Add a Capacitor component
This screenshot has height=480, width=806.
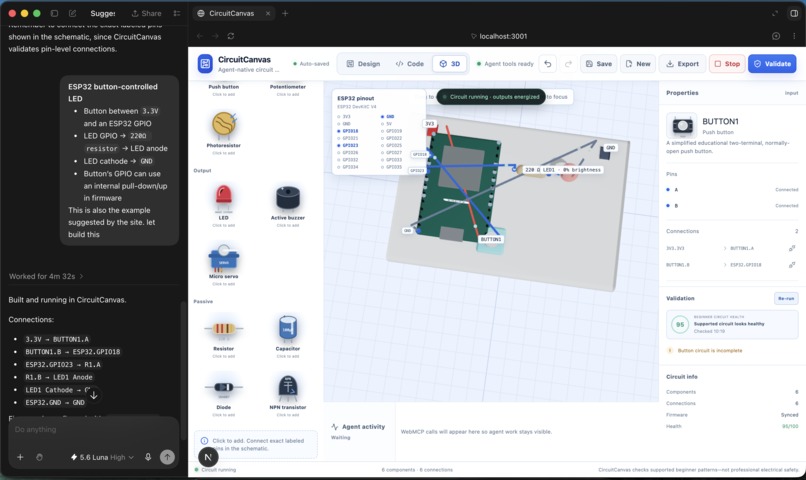tap(287, 336)
